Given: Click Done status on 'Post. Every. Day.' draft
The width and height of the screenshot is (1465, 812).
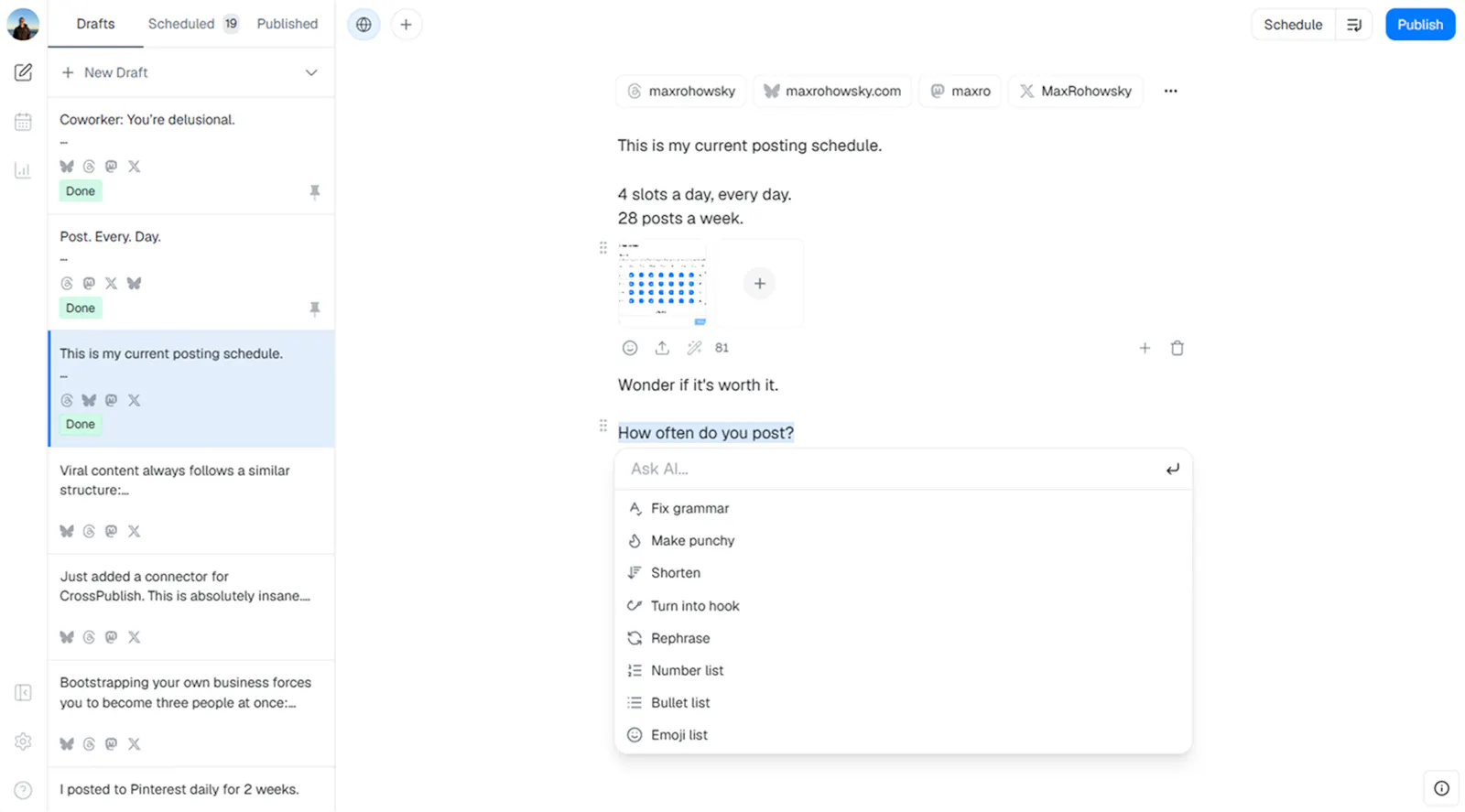Looking at the screenshot, I should click(81, 309).
